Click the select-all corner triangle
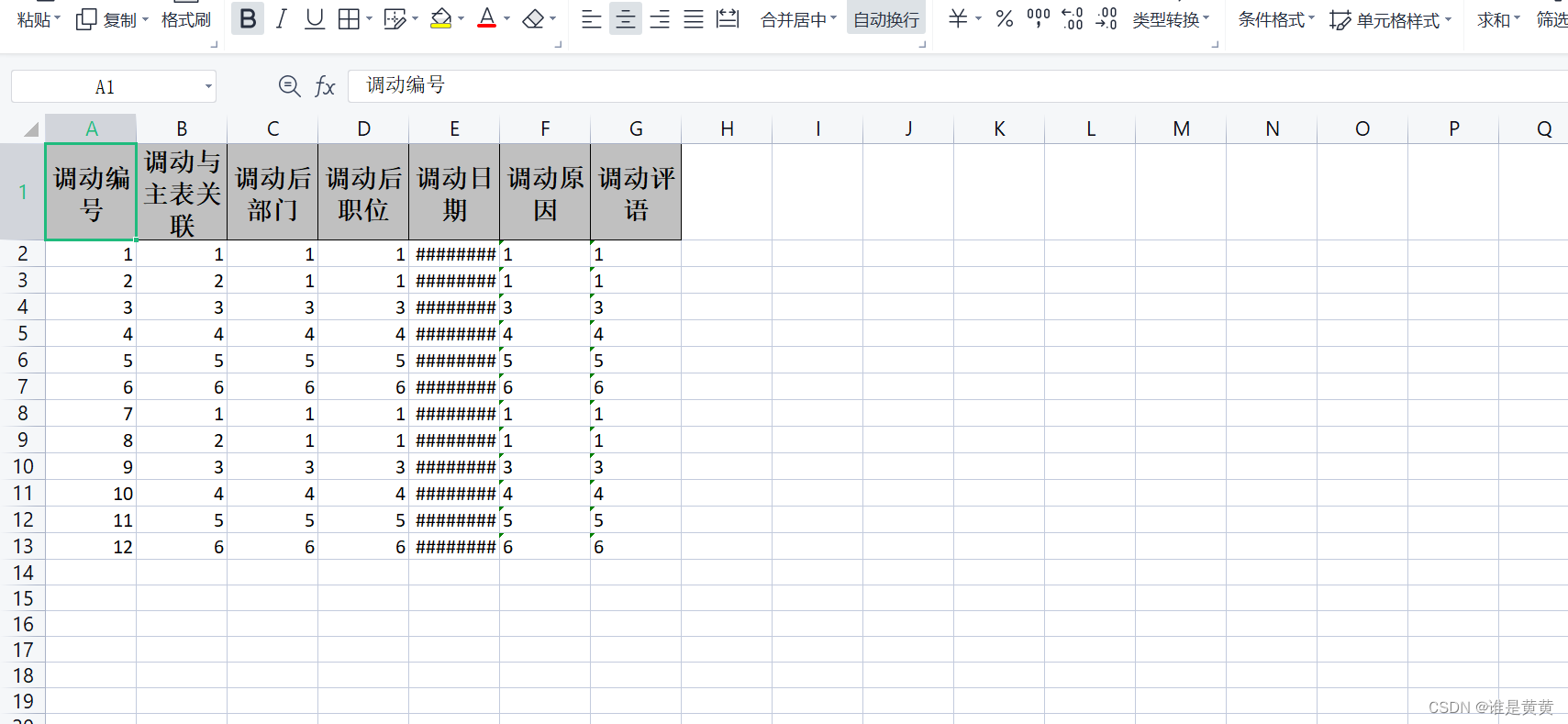1568x724 pixels. pos(30,129)
